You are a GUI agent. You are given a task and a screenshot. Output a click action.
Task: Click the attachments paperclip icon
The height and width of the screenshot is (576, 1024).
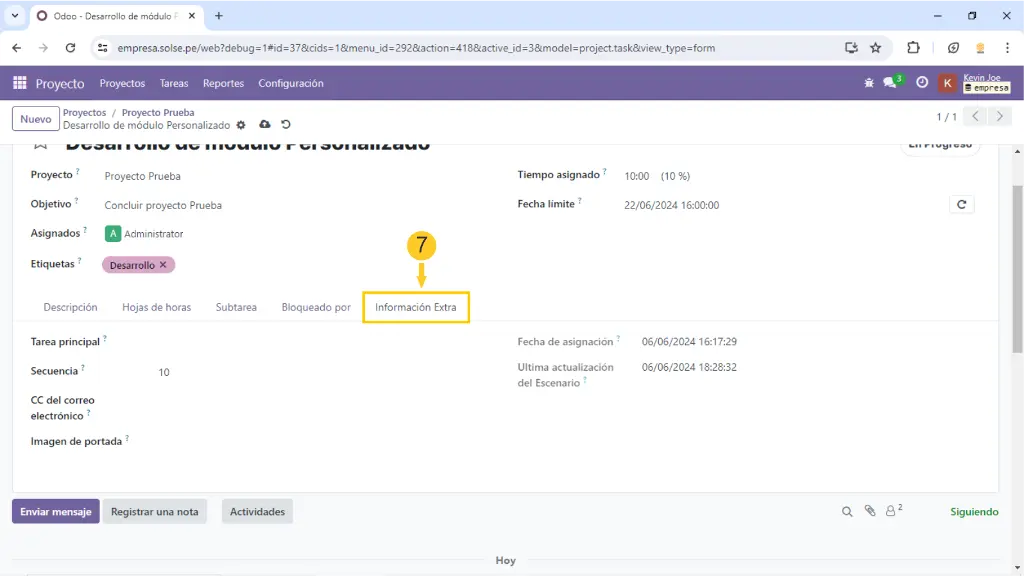pyautogui.click(x=869, y=511)
